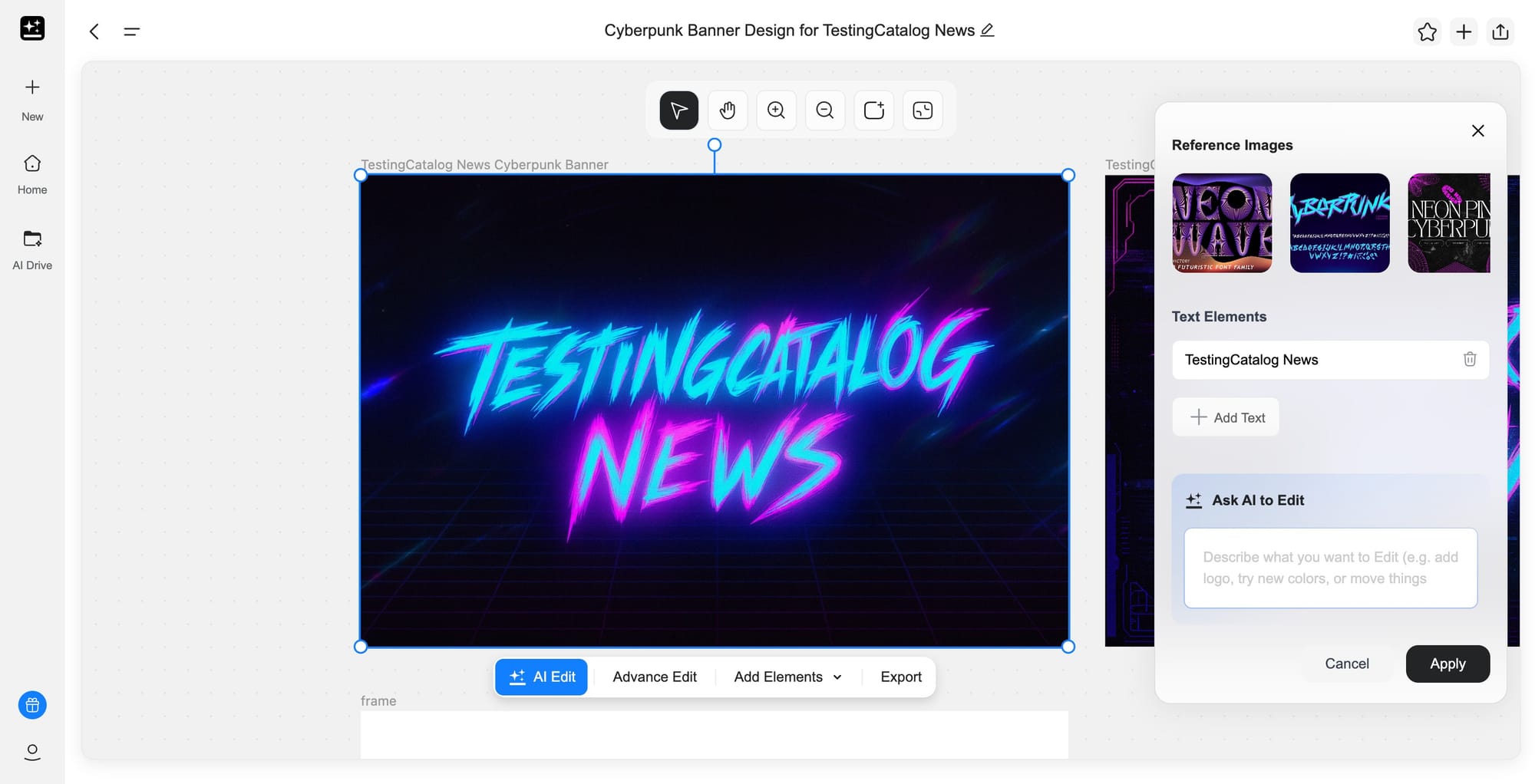Expand the Add Elements dropdown

787,677
